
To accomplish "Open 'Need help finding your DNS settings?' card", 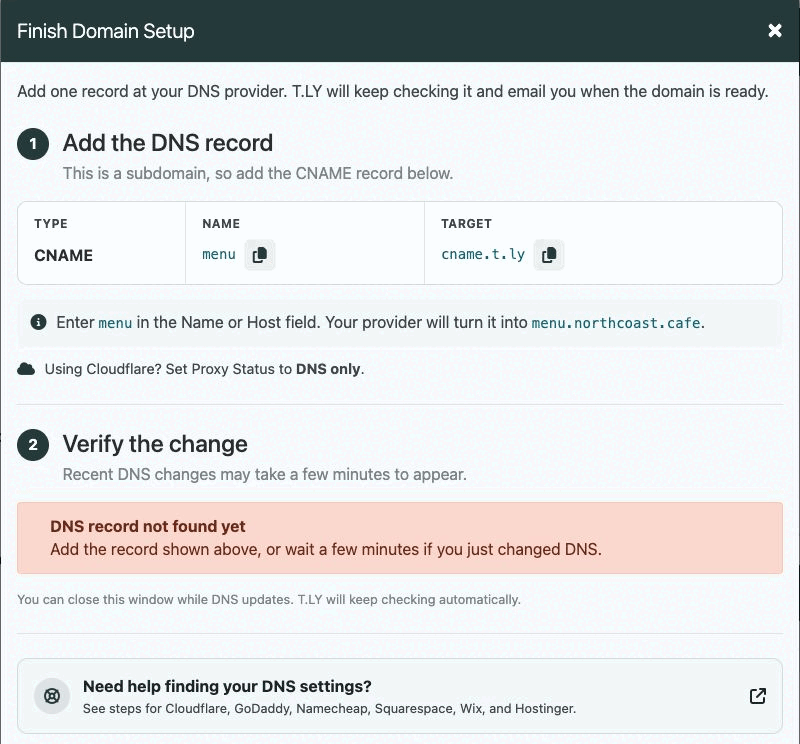I will [399, 696].
